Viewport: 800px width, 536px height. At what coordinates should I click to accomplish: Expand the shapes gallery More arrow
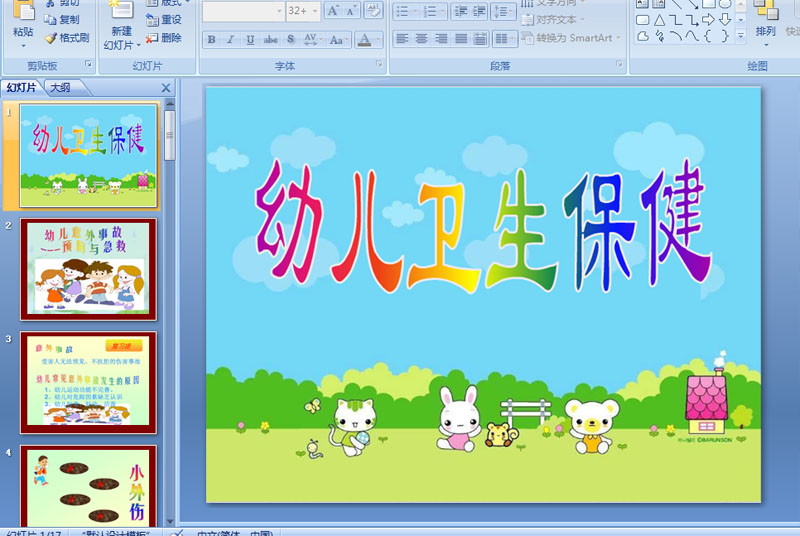coord(741,36)
